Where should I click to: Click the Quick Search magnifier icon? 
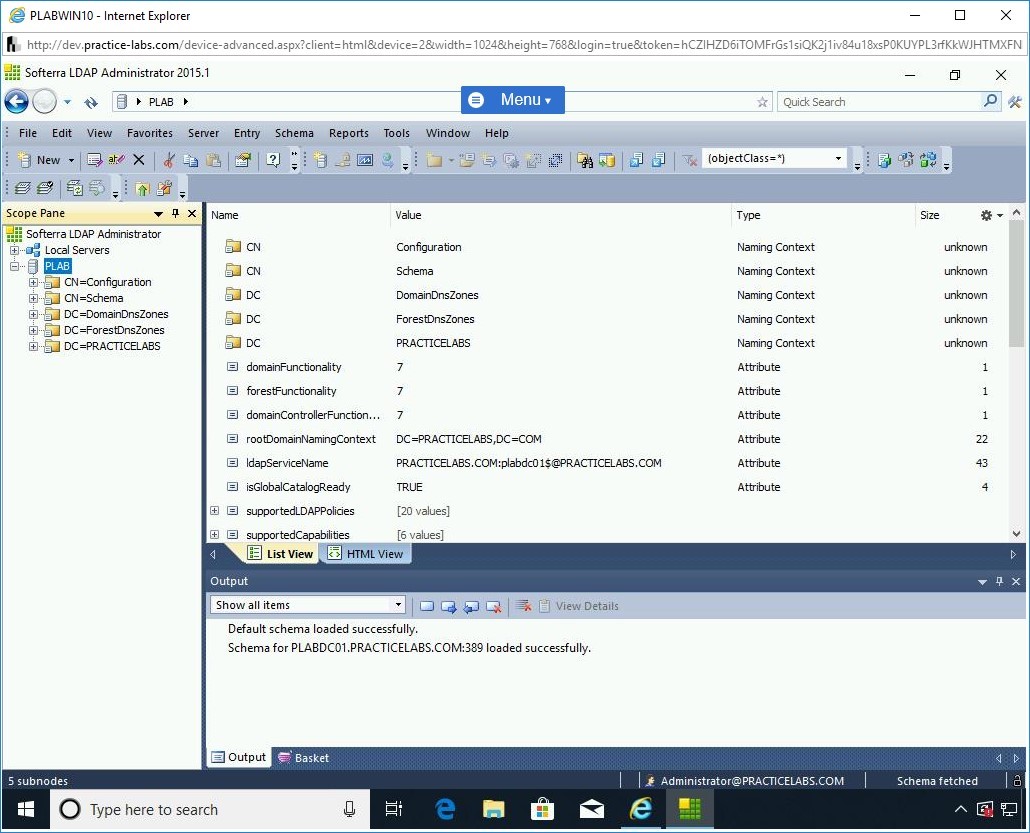coord(991,101)
